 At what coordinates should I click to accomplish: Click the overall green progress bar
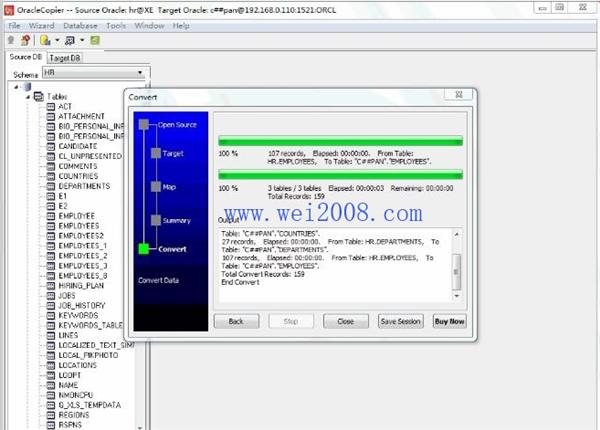click(x=340, y=176)
